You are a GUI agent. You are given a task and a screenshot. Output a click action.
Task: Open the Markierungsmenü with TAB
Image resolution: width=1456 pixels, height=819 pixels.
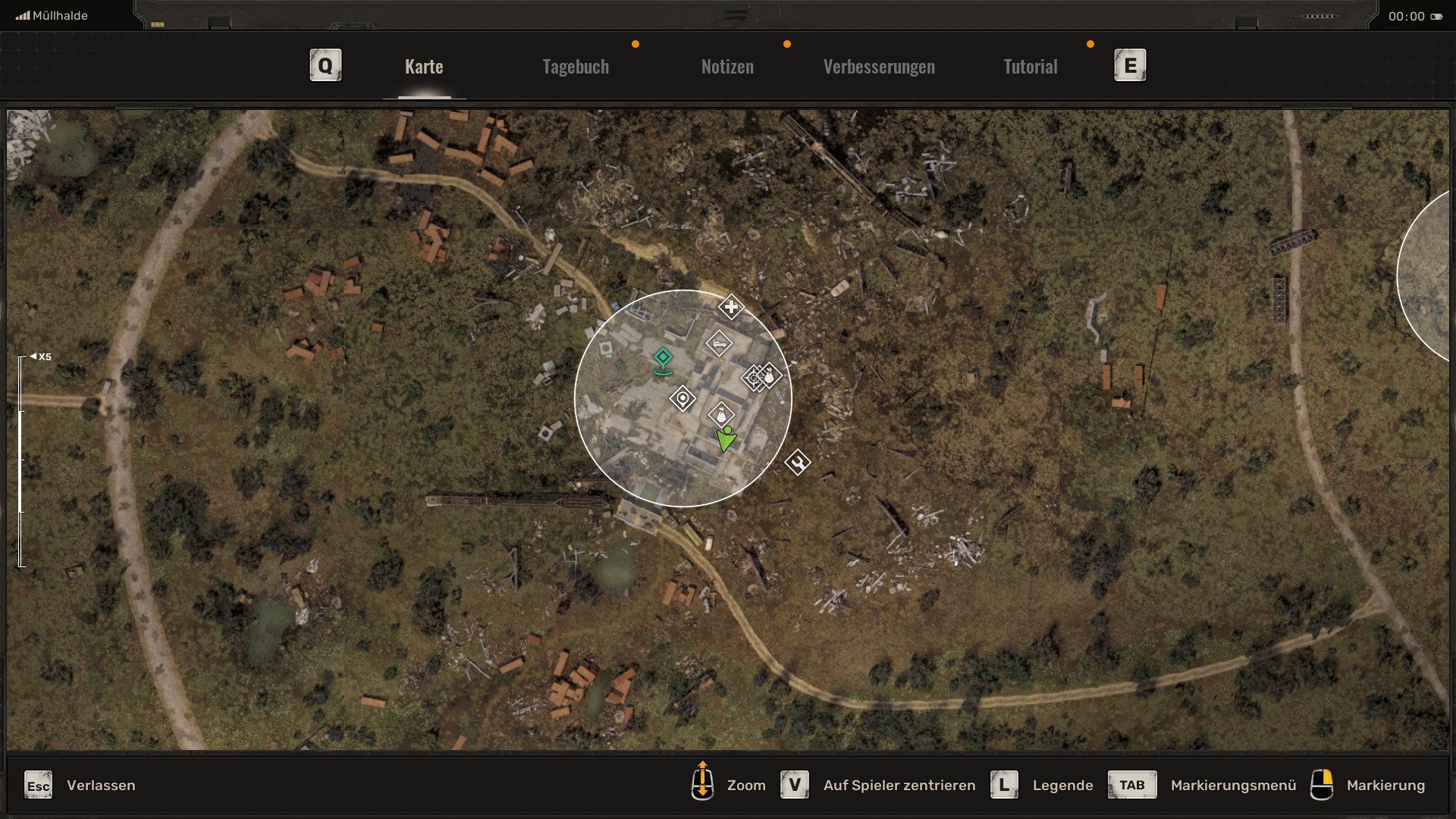(x=1232, y=786)
